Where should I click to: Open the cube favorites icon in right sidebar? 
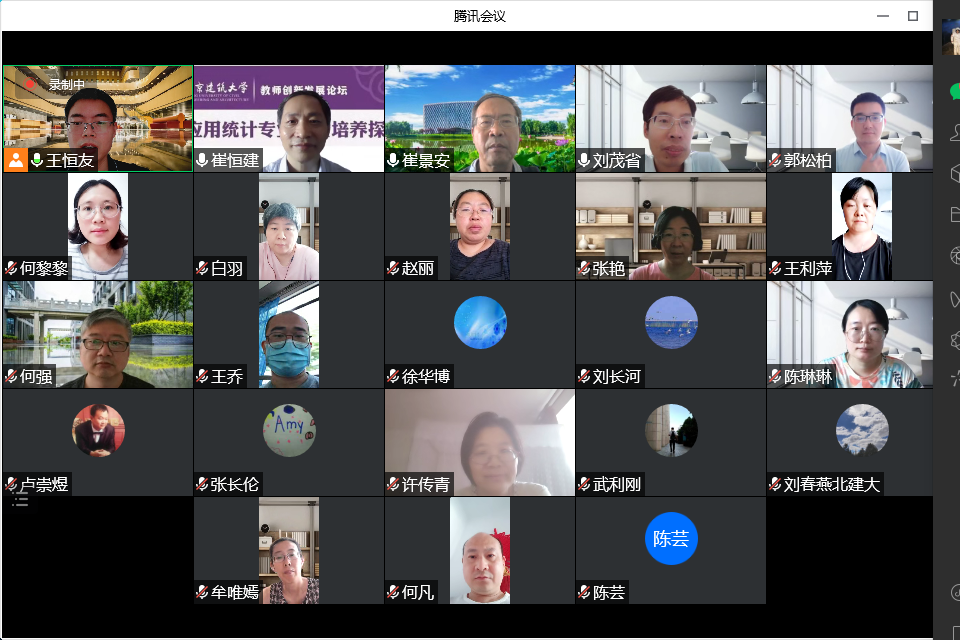[954, 173]
